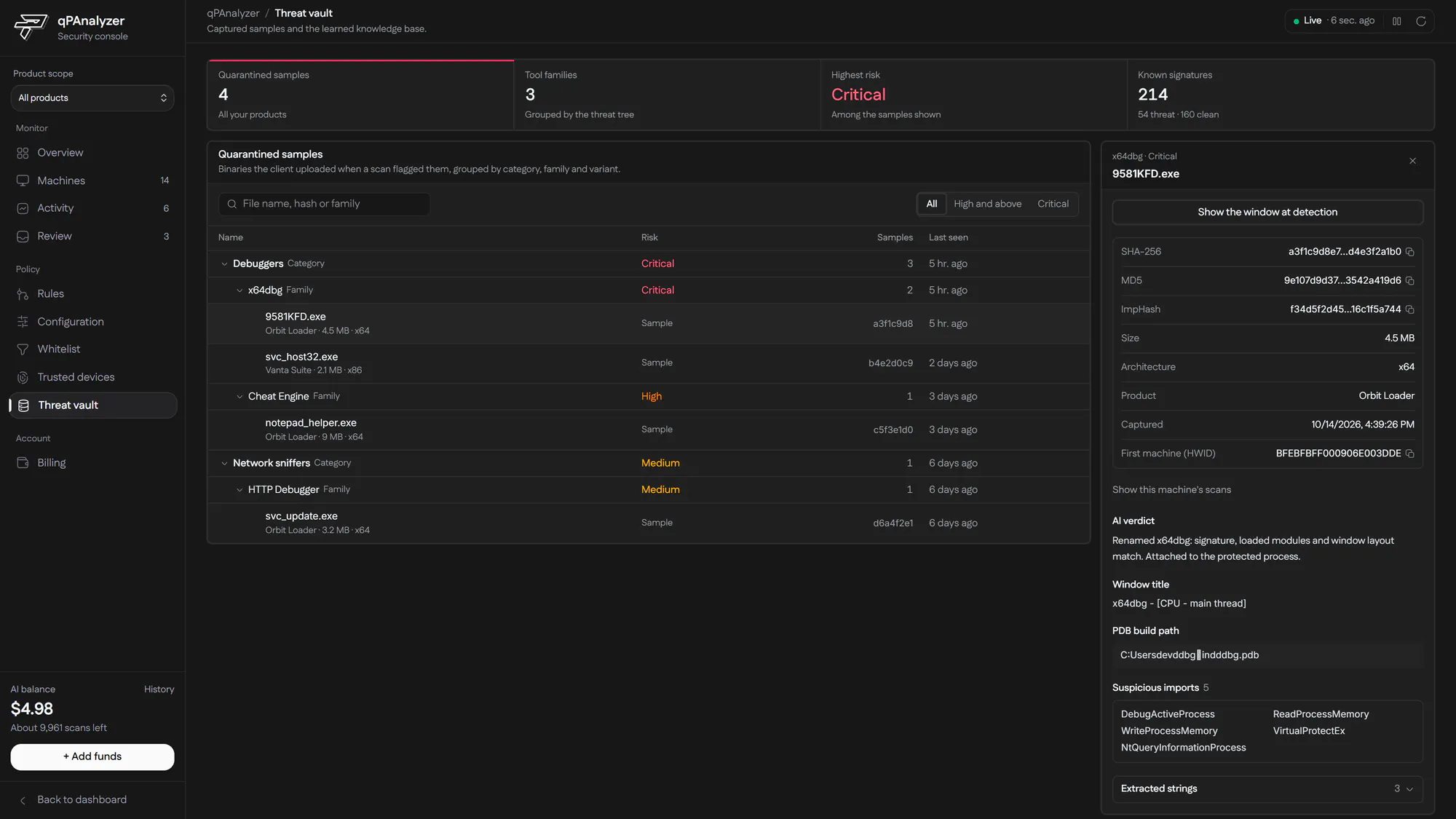Open the Machines page

pyautogui.click(x=92, y=181)
